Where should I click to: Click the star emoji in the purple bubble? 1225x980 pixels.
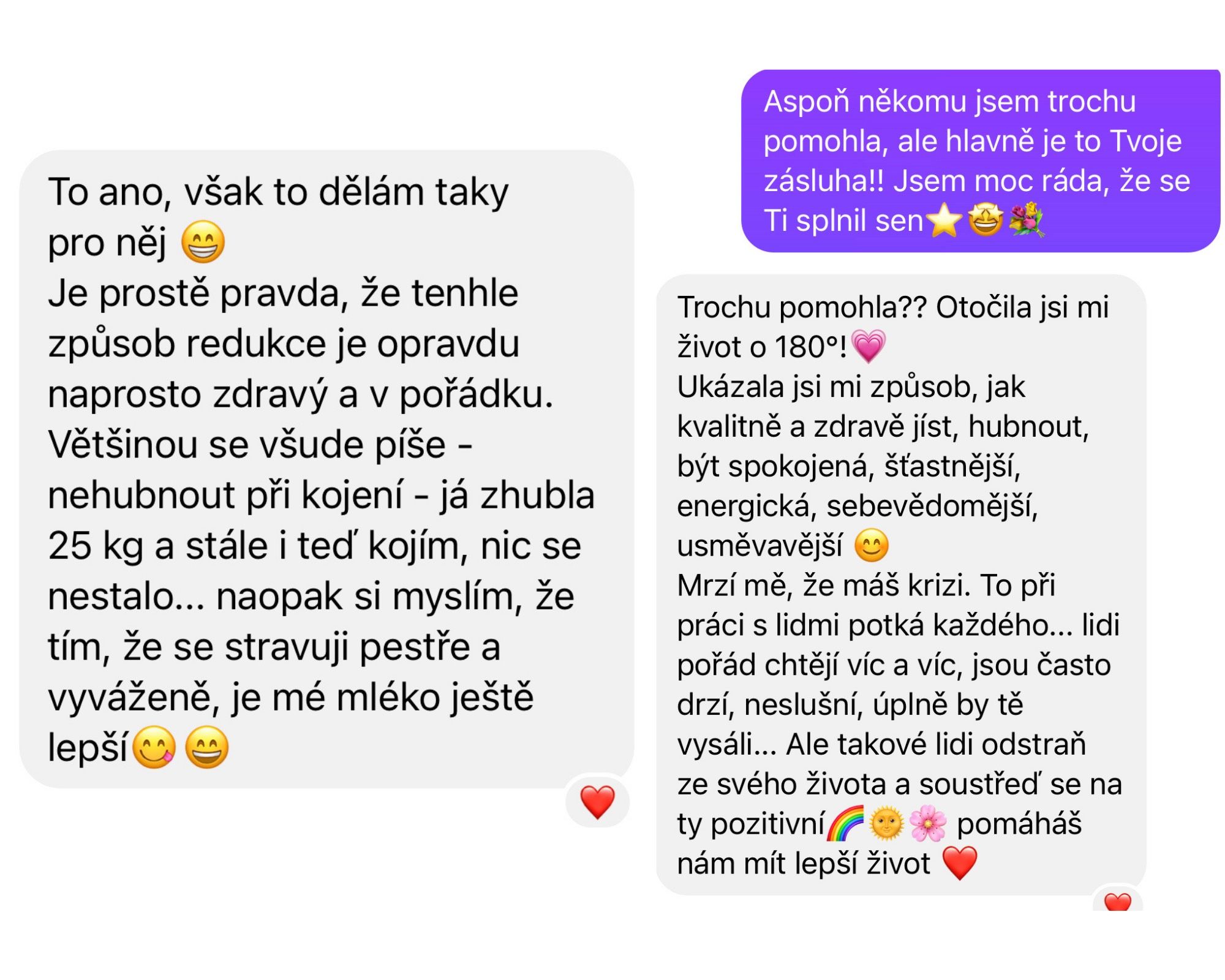(944, 220)
